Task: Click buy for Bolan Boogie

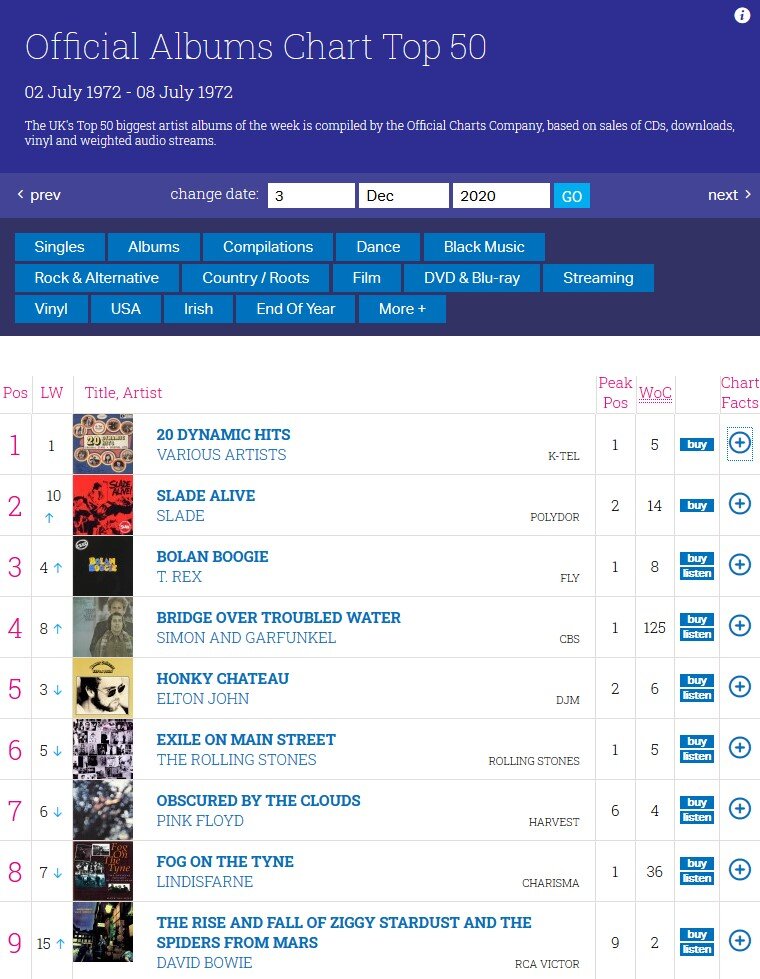Action: (697, 559)
